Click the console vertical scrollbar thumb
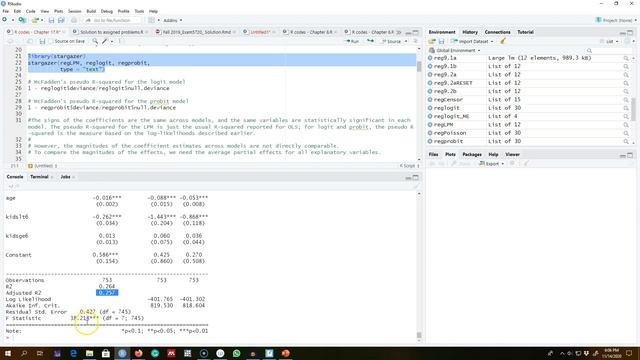This screenshot has width=640, height=360. click(x=419, y=335)
